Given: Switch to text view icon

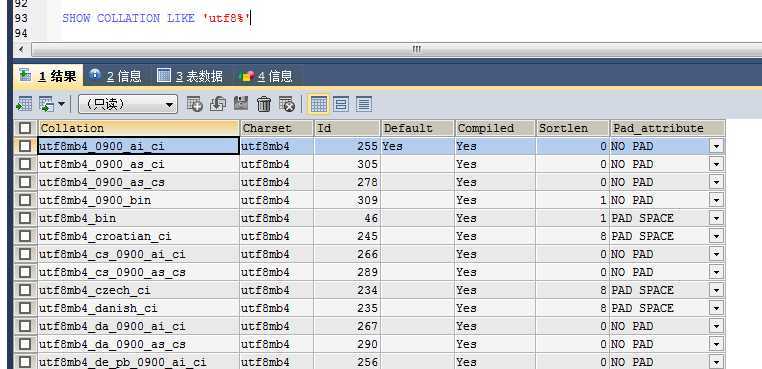Looking at the screenshot, I should [364, 104].
